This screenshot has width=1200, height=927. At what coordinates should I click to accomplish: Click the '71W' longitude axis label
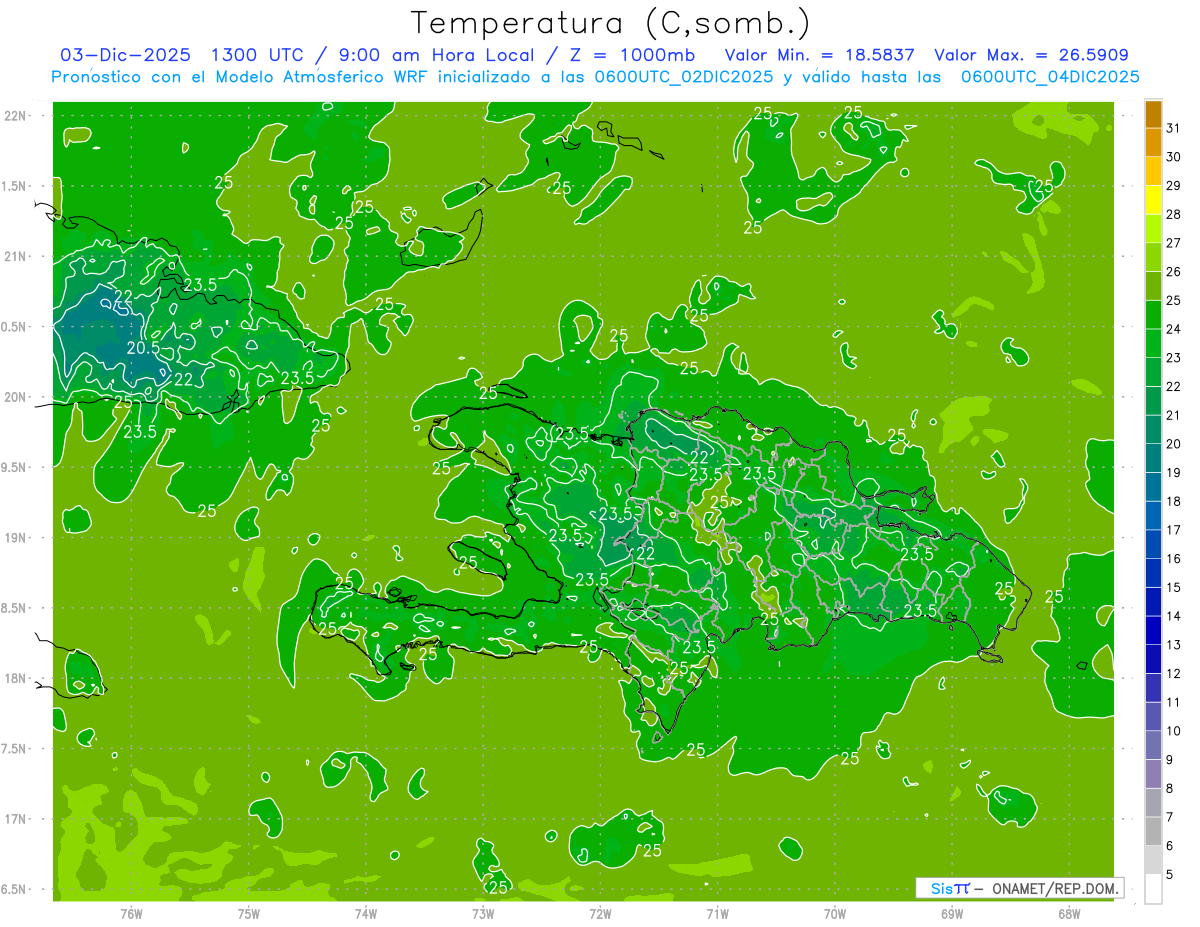pos(717,913)
